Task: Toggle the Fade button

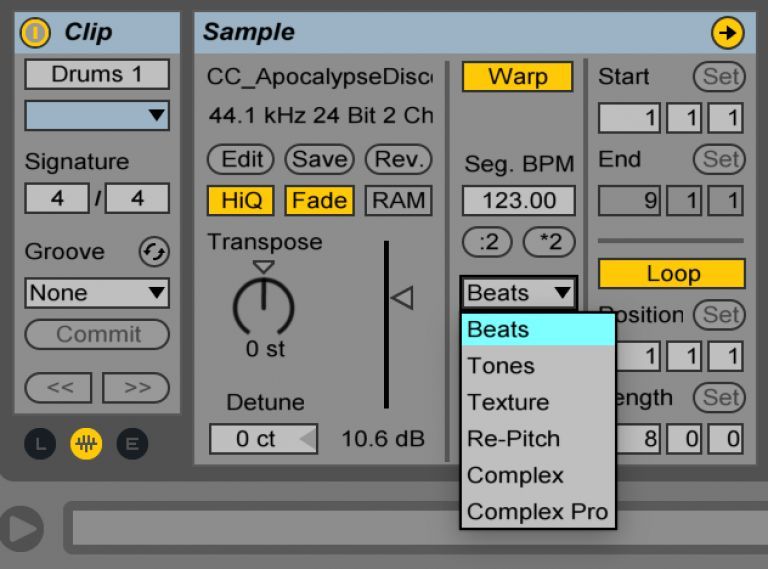Action: pos(319,200)
